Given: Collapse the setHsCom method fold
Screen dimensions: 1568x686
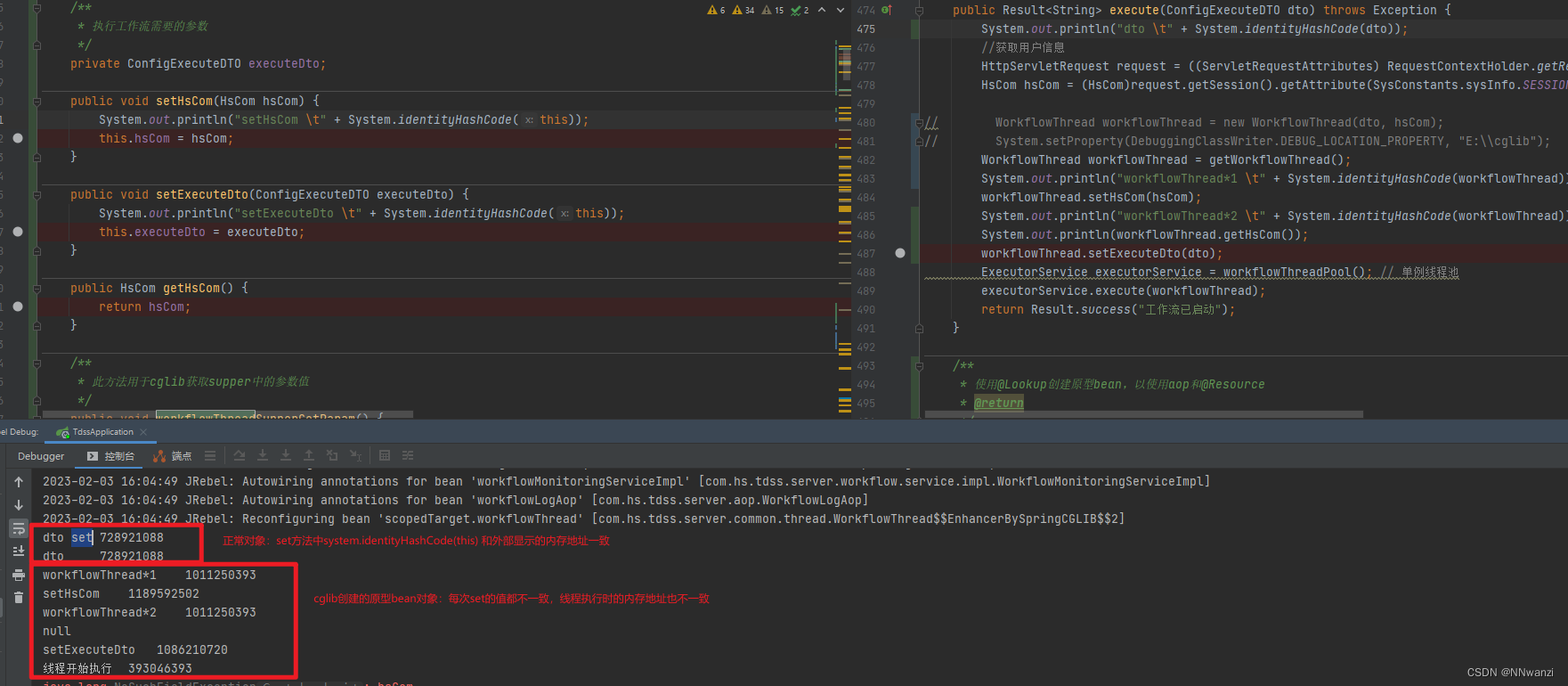Looking at the screenshot, I should click(37, 102).
